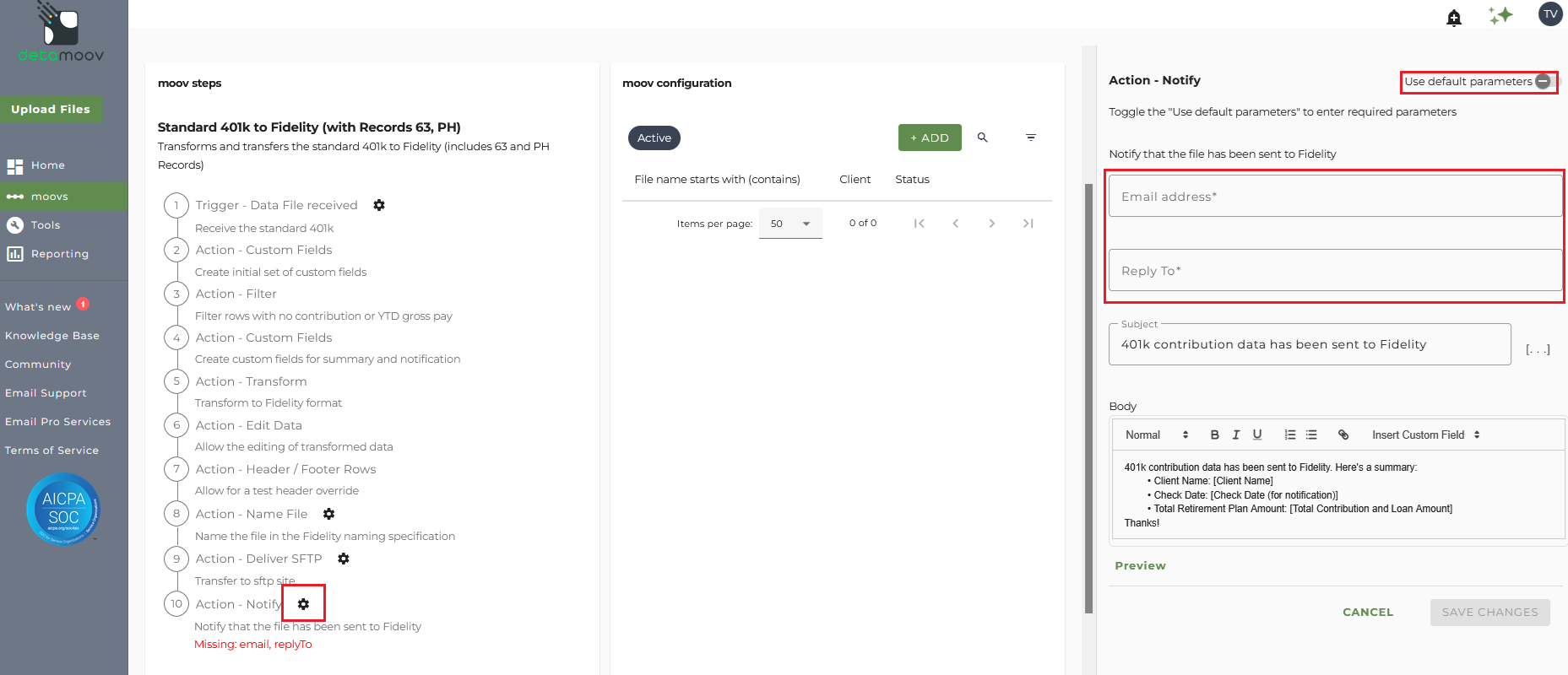Go to next page of configurations
The image size is (1568, 675).
[x=992, y=224]
